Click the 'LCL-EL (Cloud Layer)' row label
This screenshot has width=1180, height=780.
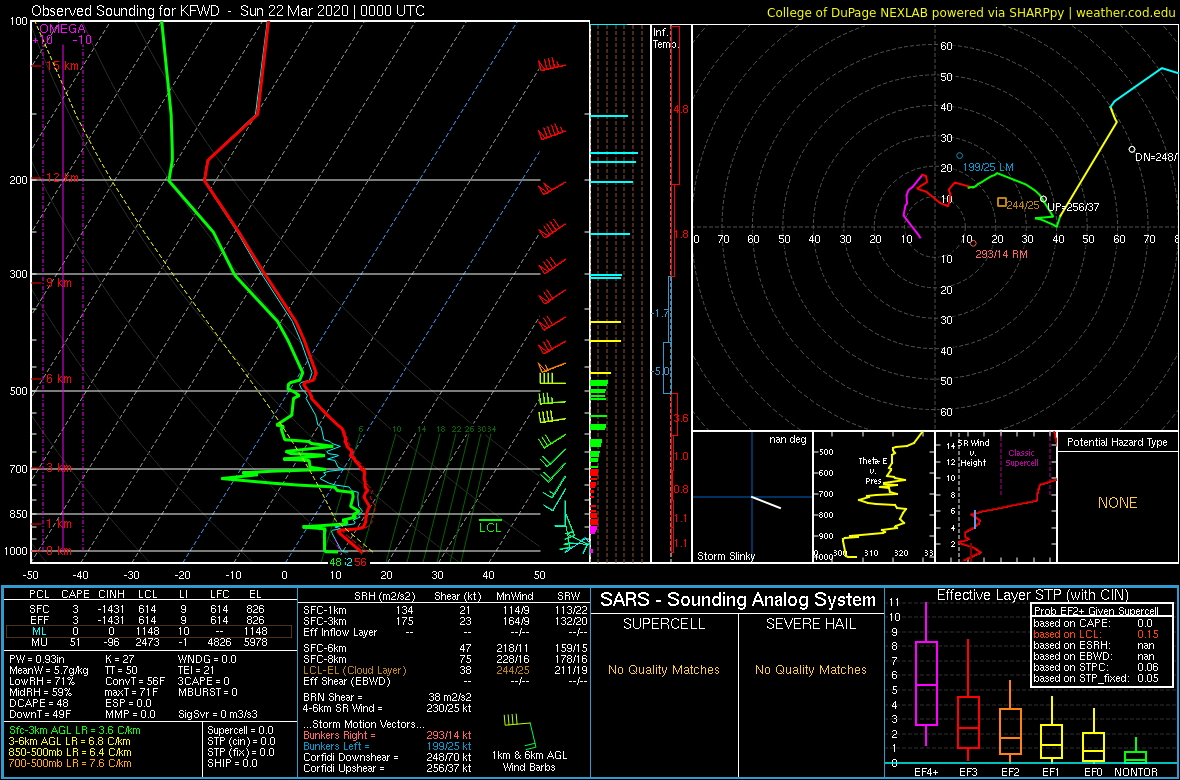(x=354, y=670)
